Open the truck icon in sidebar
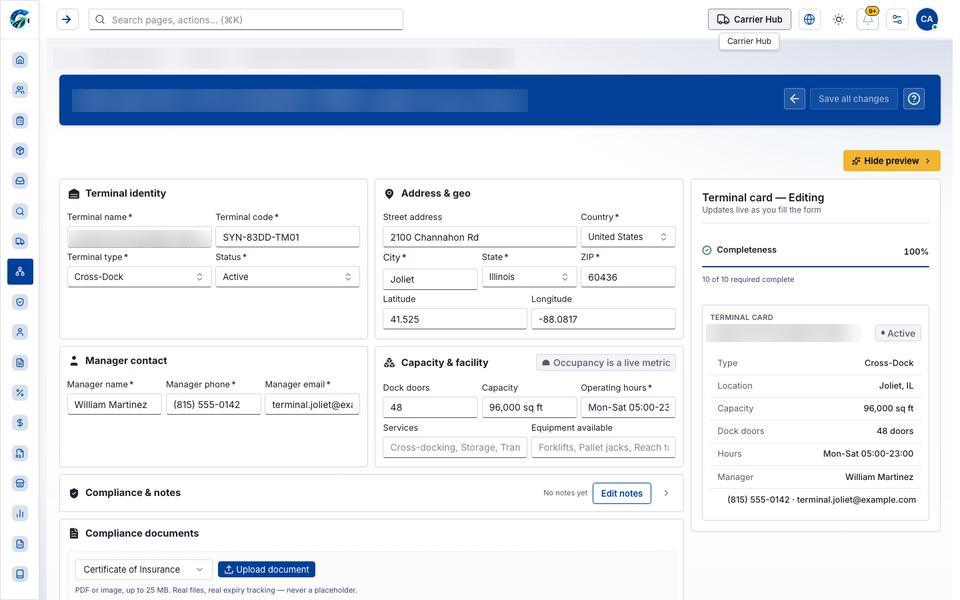This screenshot has height=600, width=960. pyautogui.click(x=20, y=241)
